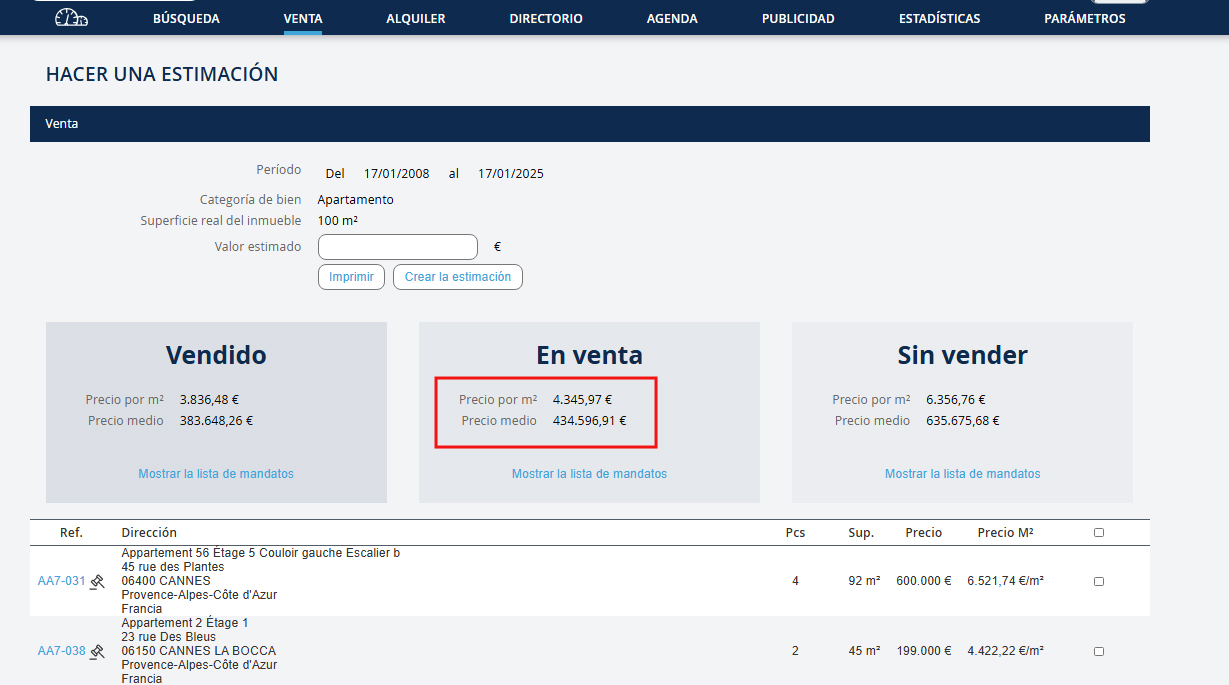
Task: Select the period start date 17/01/2008
Action: click(x=396, y=174)
